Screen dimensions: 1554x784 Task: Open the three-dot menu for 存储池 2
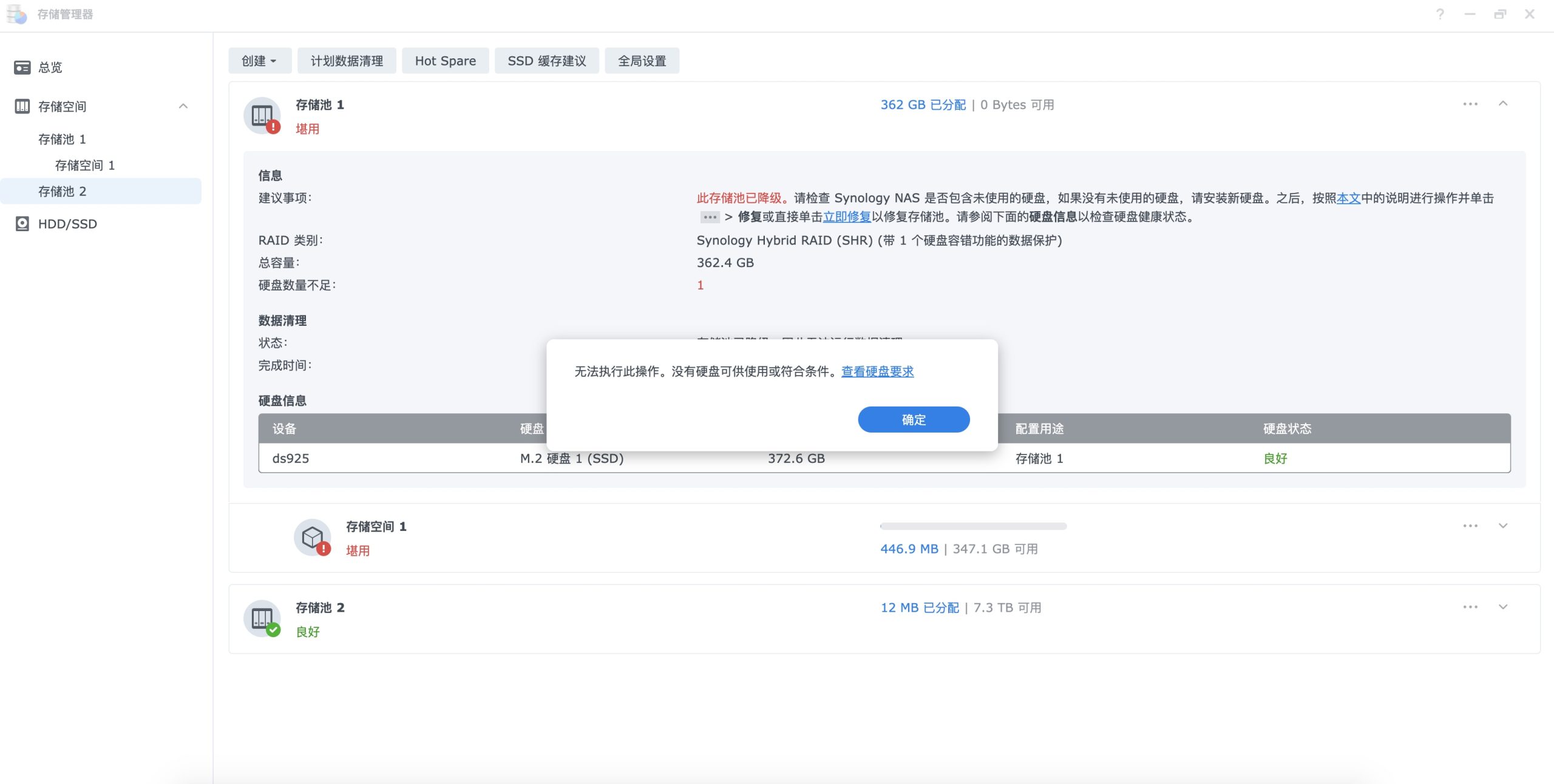1470,607
